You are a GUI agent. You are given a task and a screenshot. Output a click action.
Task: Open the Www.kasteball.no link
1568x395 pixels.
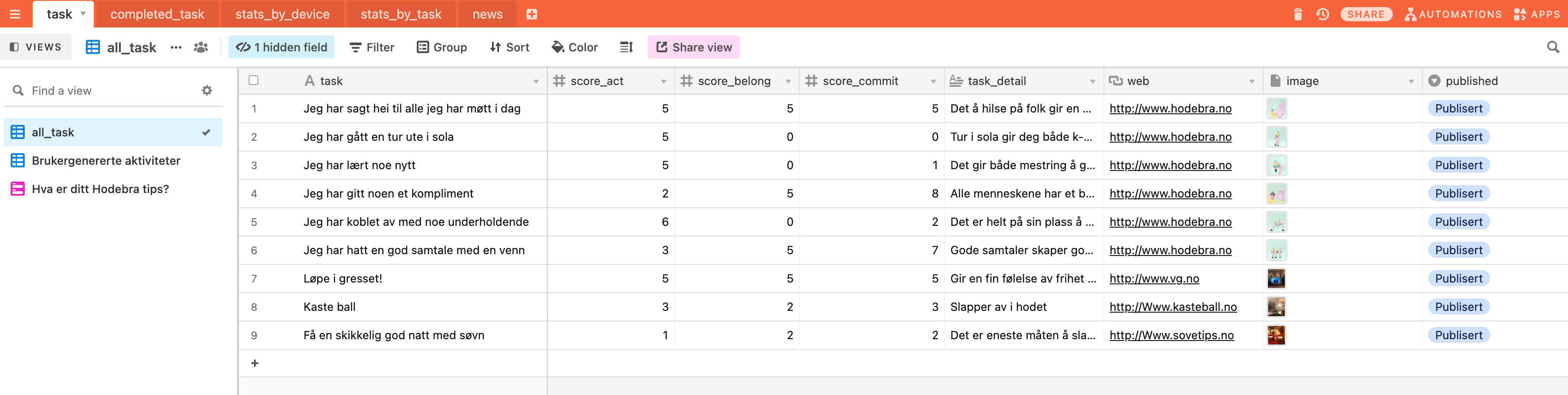tap(1173, 306)
